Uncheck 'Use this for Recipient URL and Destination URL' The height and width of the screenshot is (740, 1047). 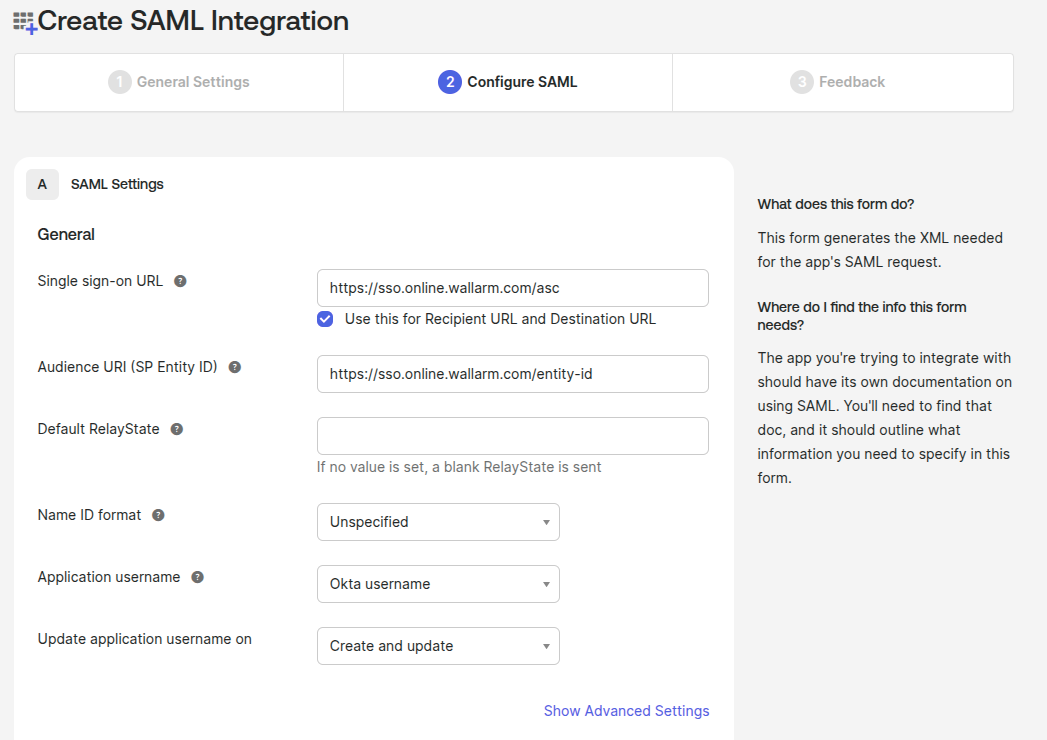(324, 318)
